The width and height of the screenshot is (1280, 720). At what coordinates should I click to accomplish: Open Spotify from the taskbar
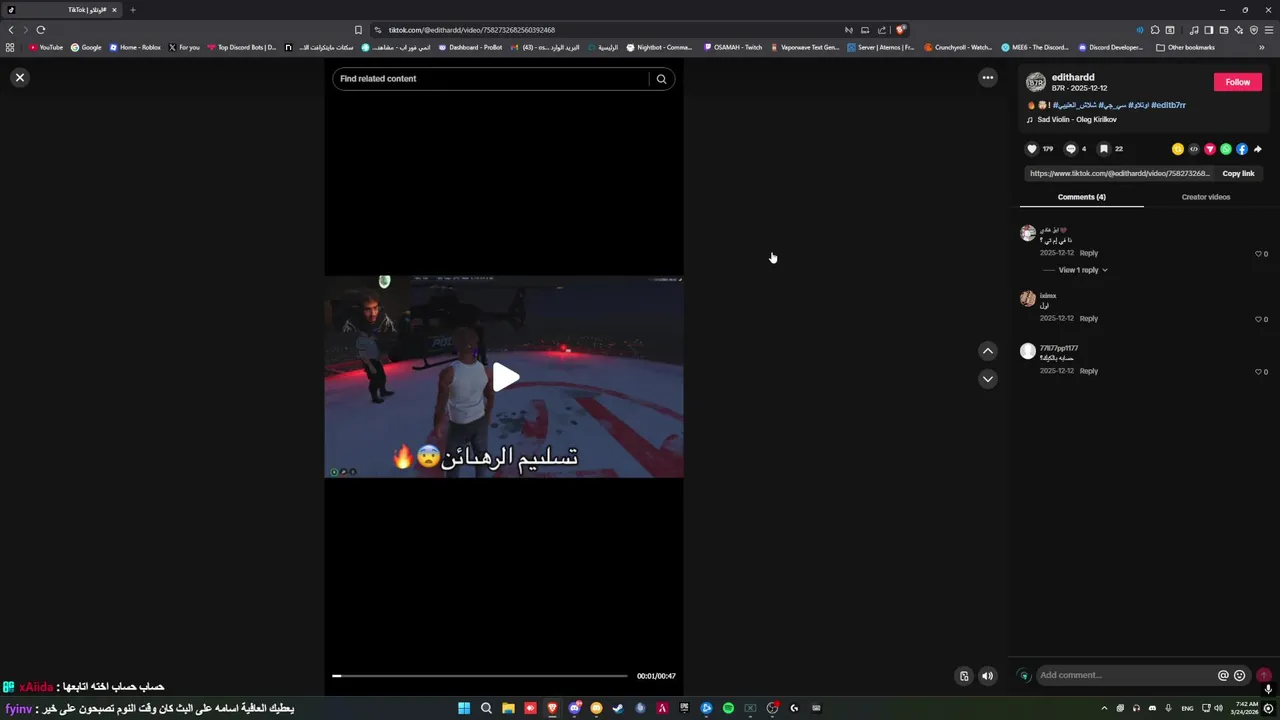[728, 708]
